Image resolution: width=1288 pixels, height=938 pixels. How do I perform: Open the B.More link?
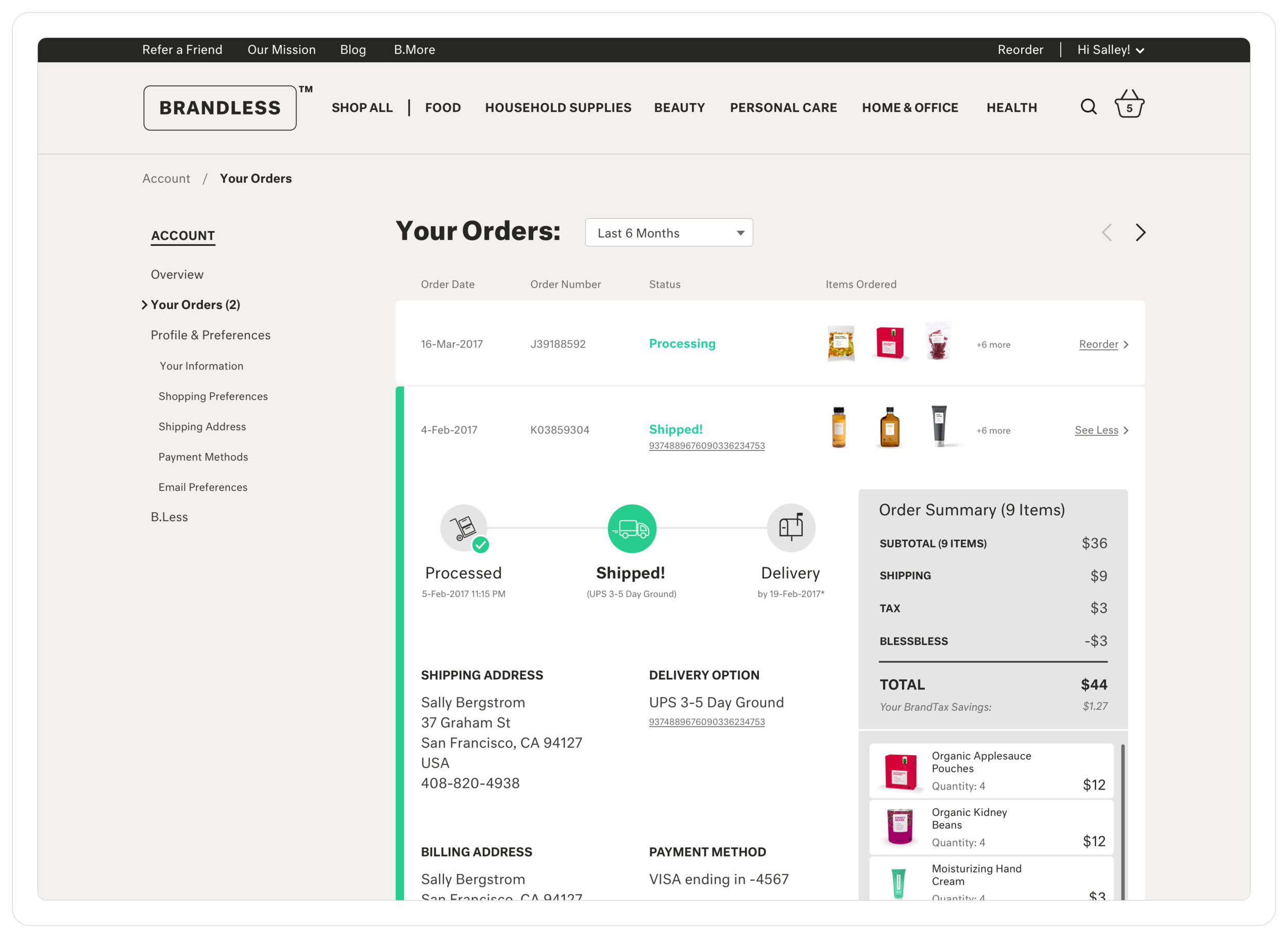click(x=415, y=50)
